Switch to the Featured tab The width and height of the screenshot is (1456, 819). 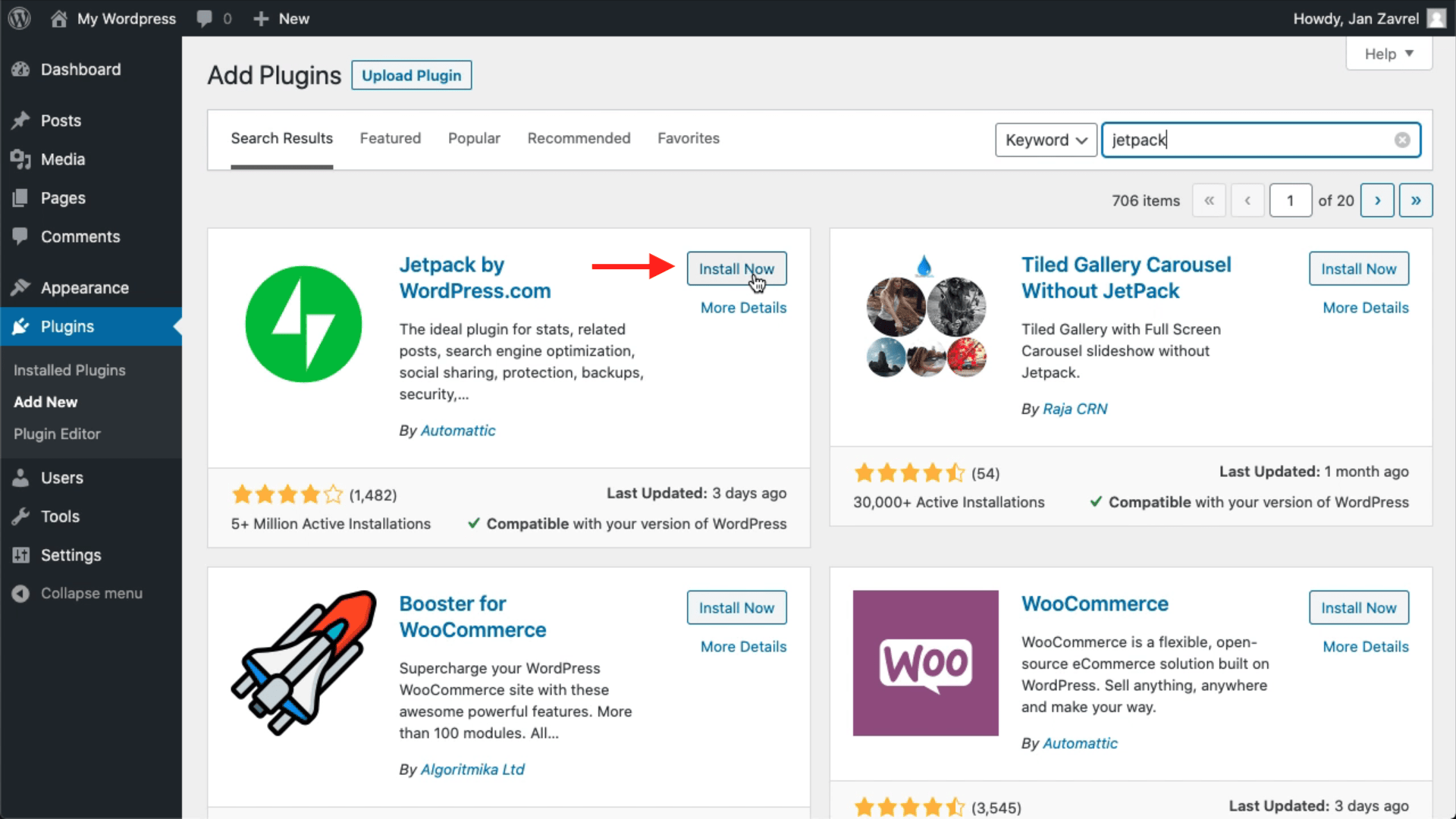pyautogui.click(x=390, y=138)
